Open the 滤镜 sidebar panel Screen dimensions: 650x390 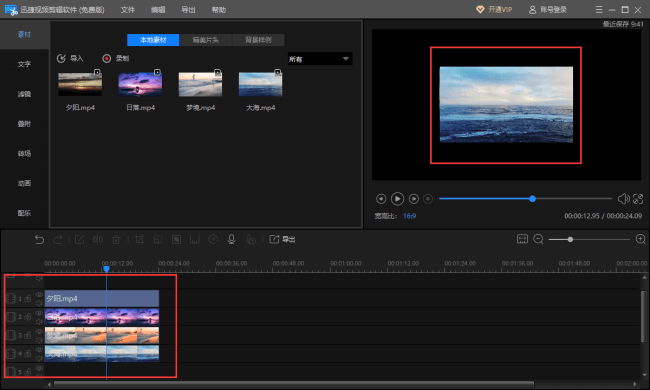(x=24, y=94)
